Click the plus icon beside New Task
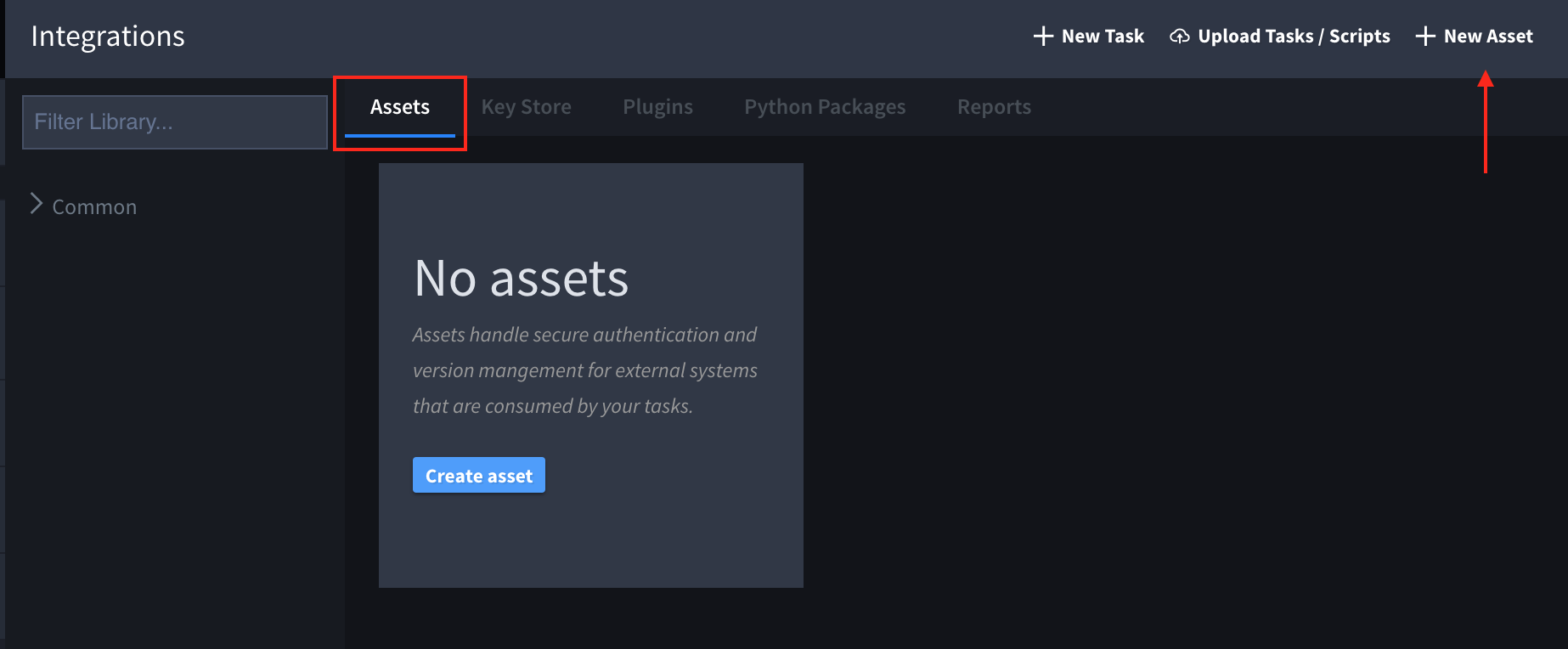The width and height of the screenshot is (1568, 649). [1042, 37]
